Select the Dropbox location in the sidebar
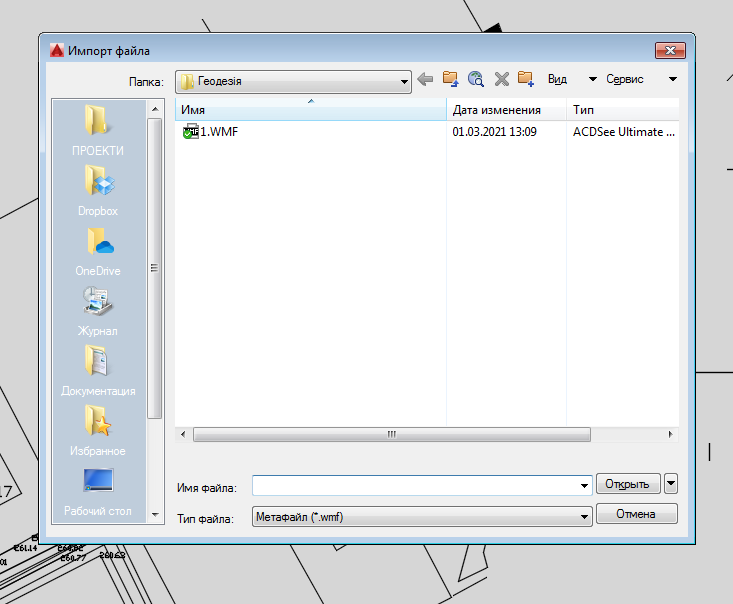733x604 pixels. [98, 190]
